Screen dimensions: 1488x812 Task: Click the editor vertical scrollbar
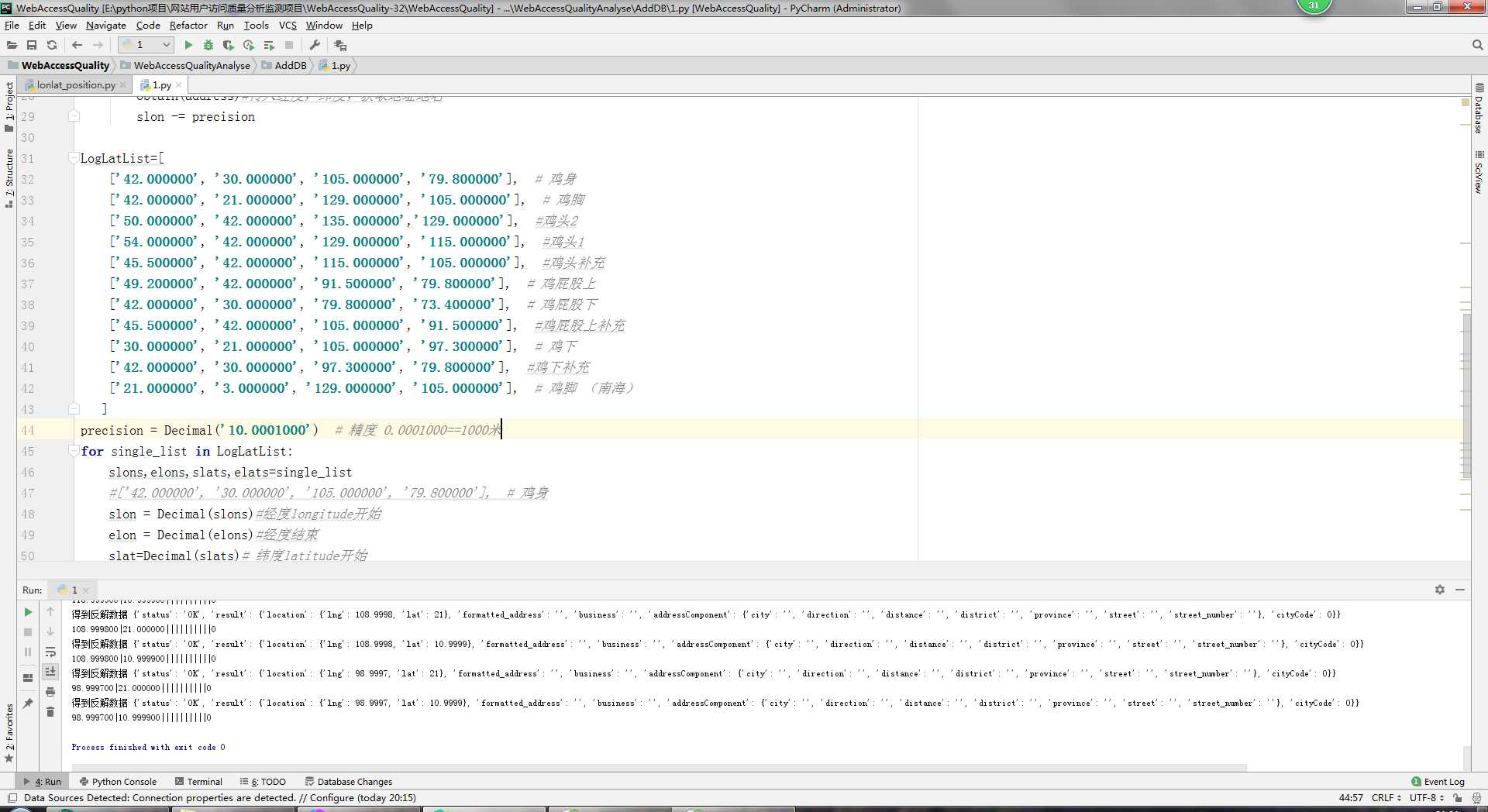1466,395
